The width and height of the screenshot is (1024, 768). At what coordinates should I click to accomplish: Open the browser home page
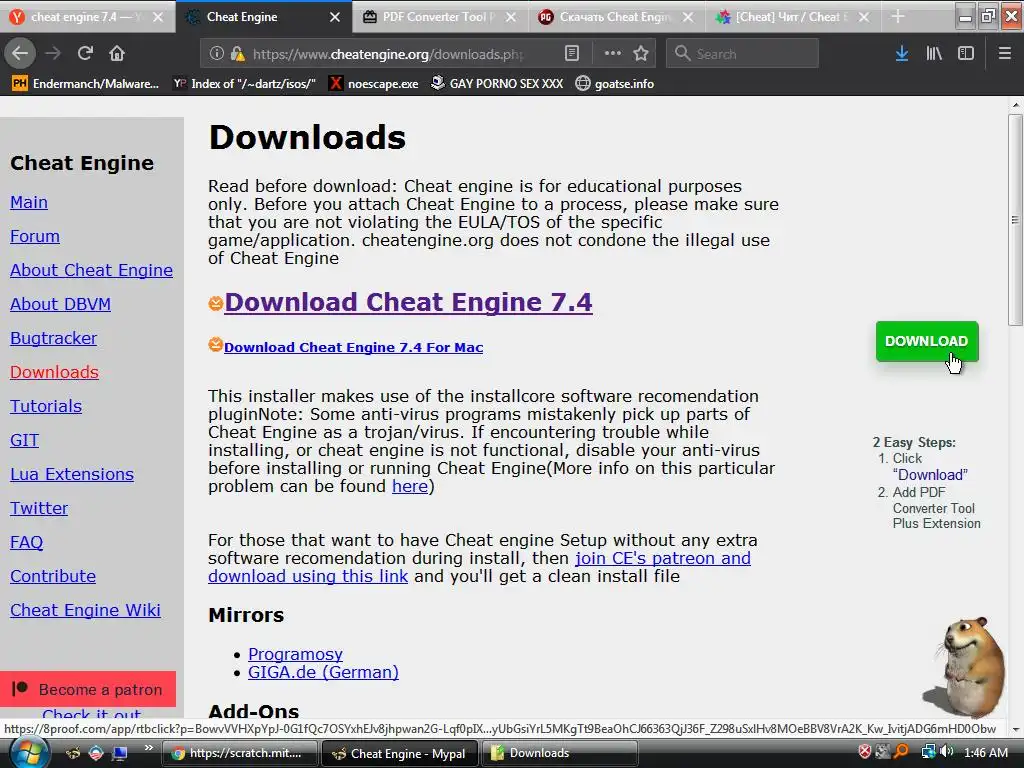pyautogui.click(x=117, y=53)
